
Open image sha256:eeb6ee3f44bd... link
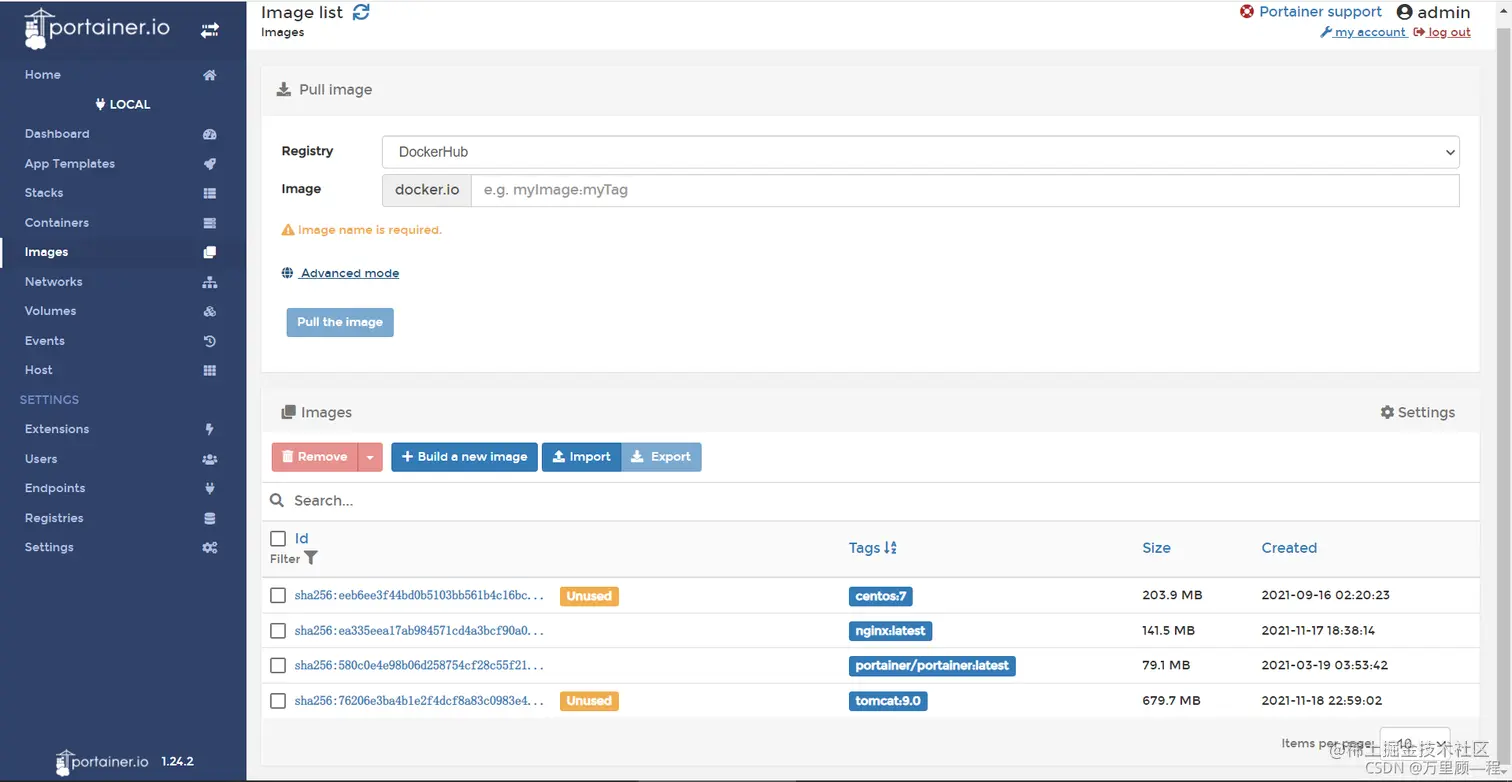(x=419, y=595)
